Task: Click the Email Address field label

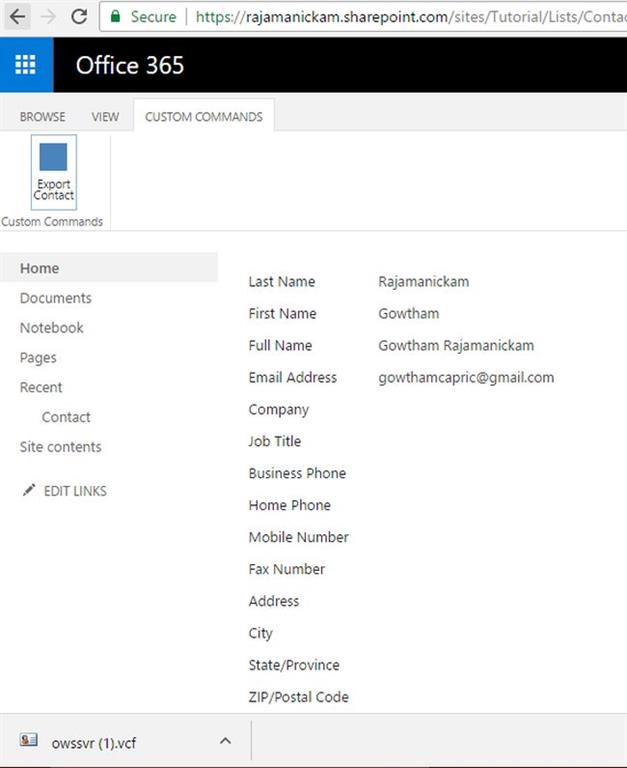Action: [293, 378]
